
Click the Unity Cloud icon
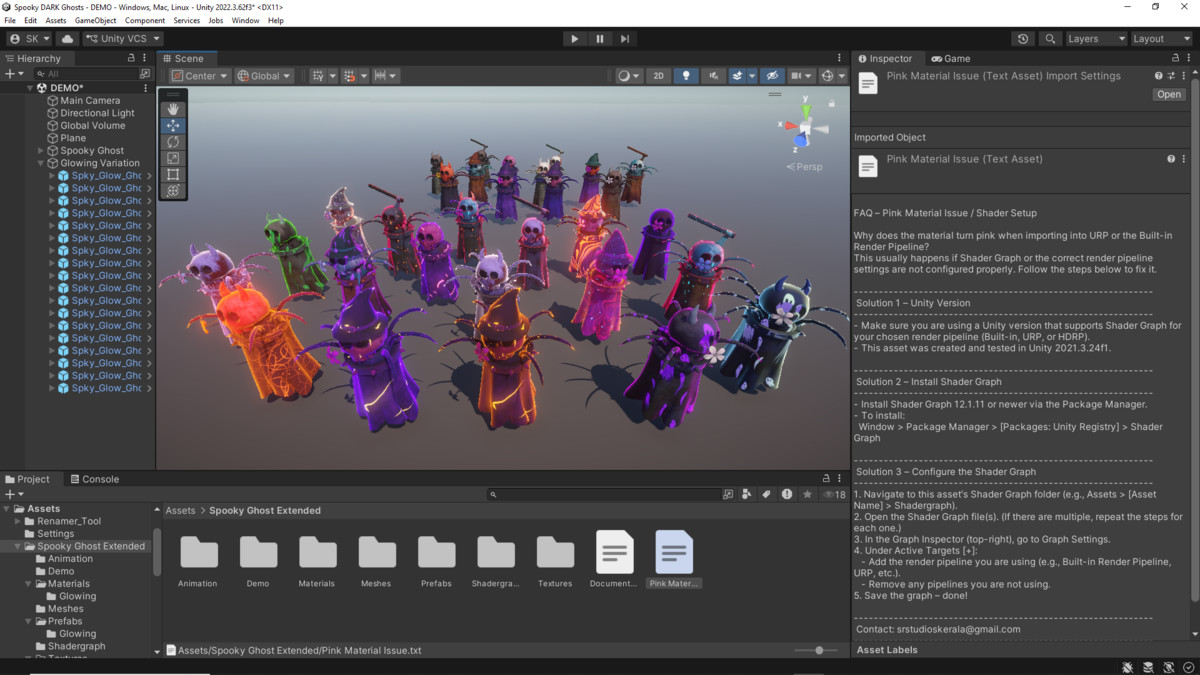click(x=68, y=39)
